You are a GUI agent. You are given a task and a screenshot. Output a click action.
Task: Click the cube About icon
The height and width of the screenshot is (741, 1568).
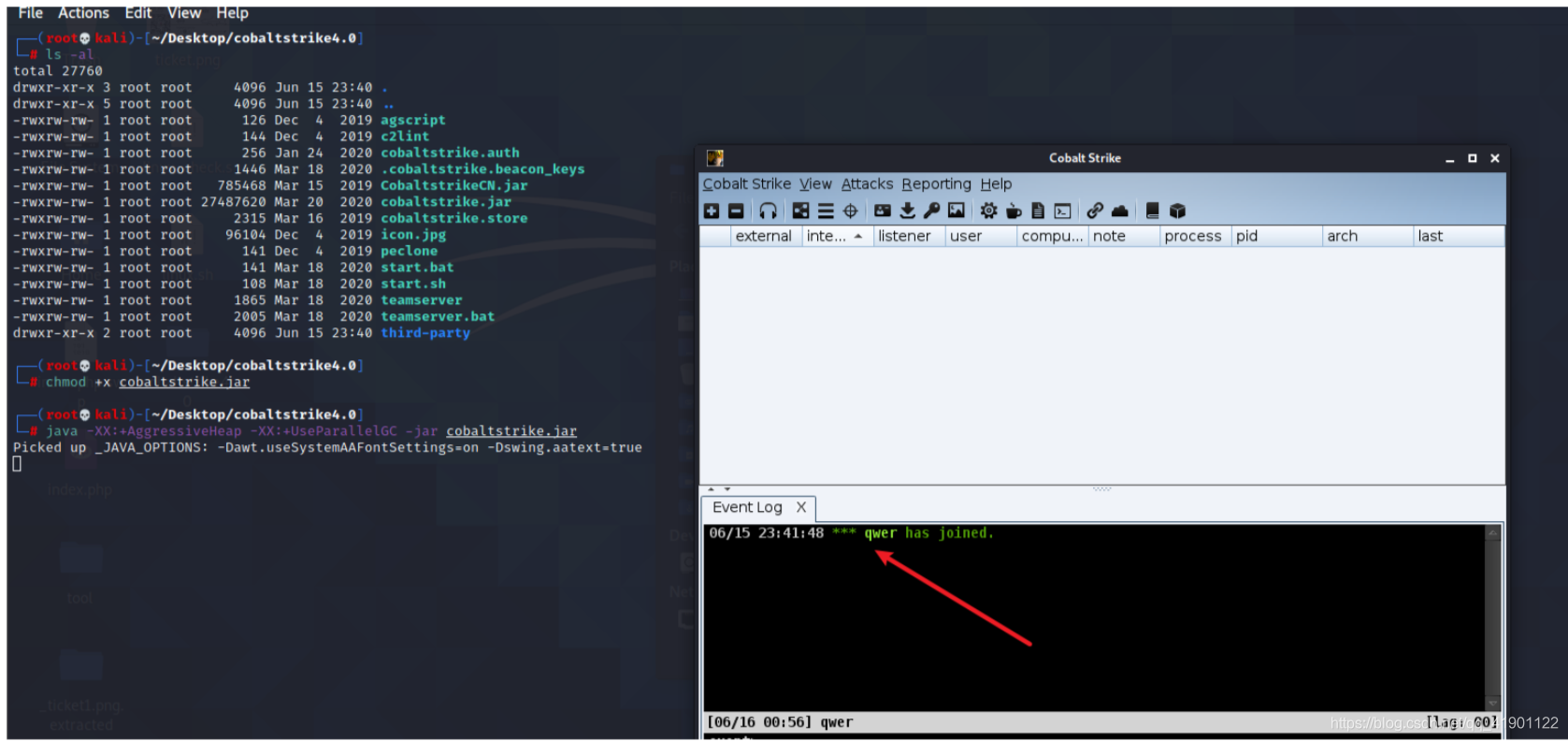1177,211
